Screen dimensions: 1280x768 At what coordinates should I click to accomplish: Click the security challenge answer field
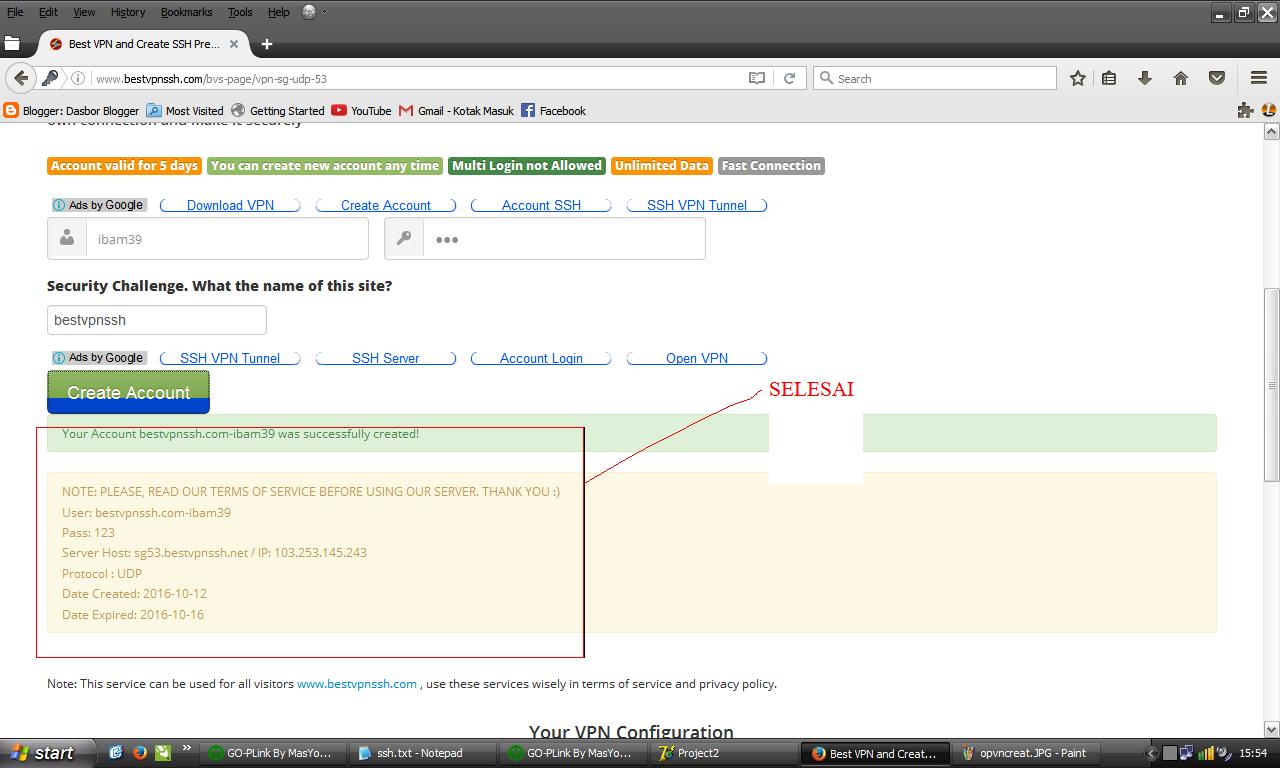pos(157,320)
